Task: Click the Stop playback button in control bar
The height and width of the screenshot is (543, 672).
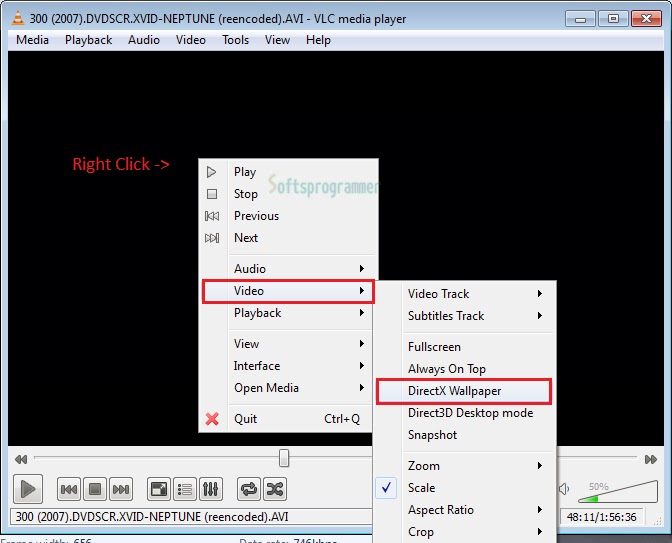Action: [95, 489]
